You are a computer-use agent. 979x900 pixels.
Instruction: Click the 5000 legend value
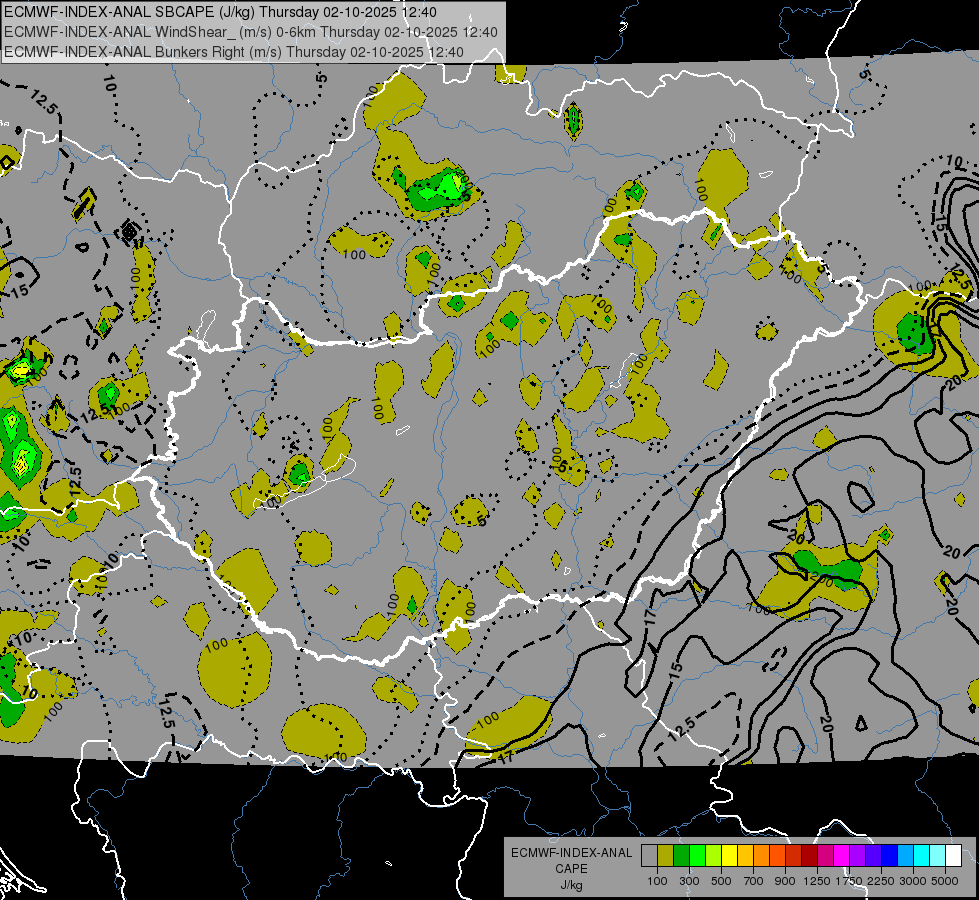tap(945, 881)
